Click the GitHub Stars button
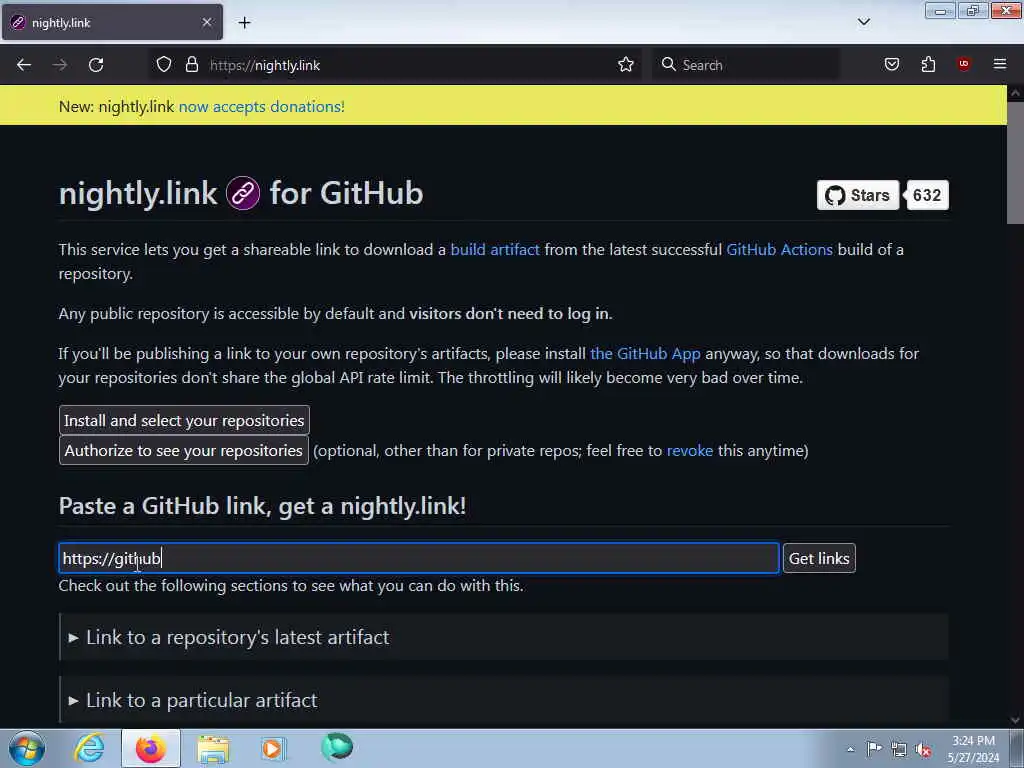The height and width of the screenshot is (768, 1024). tap(857, 195)
